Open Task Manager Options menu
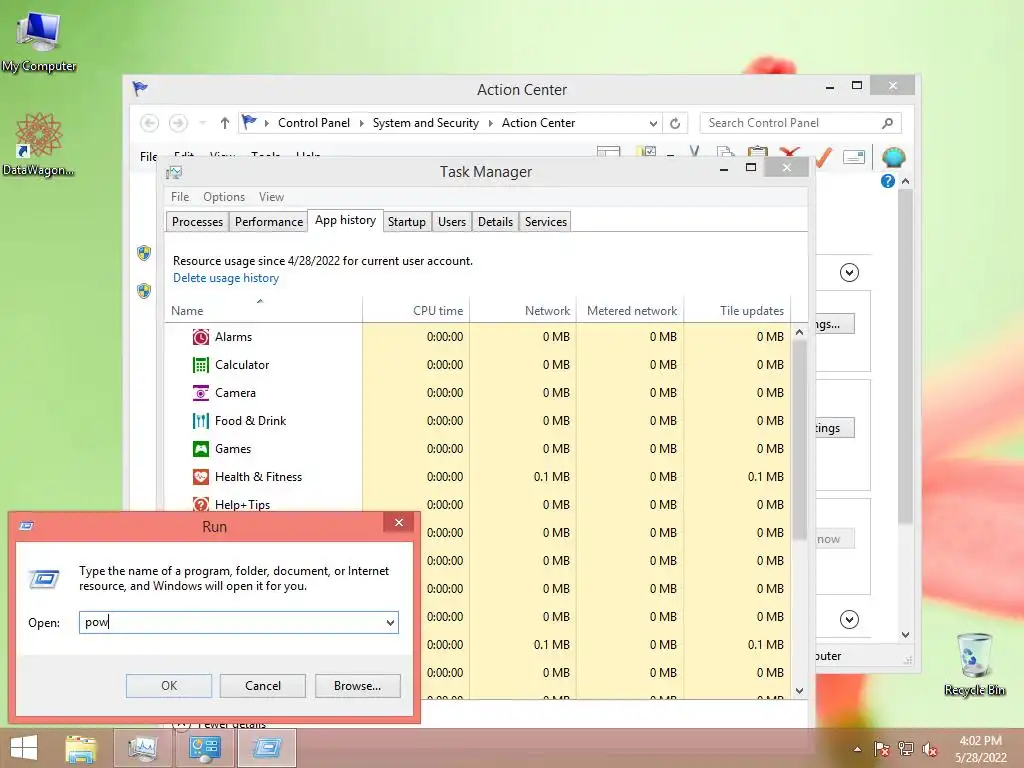This screenshot has height=768, width=1024. pos(223,197)
